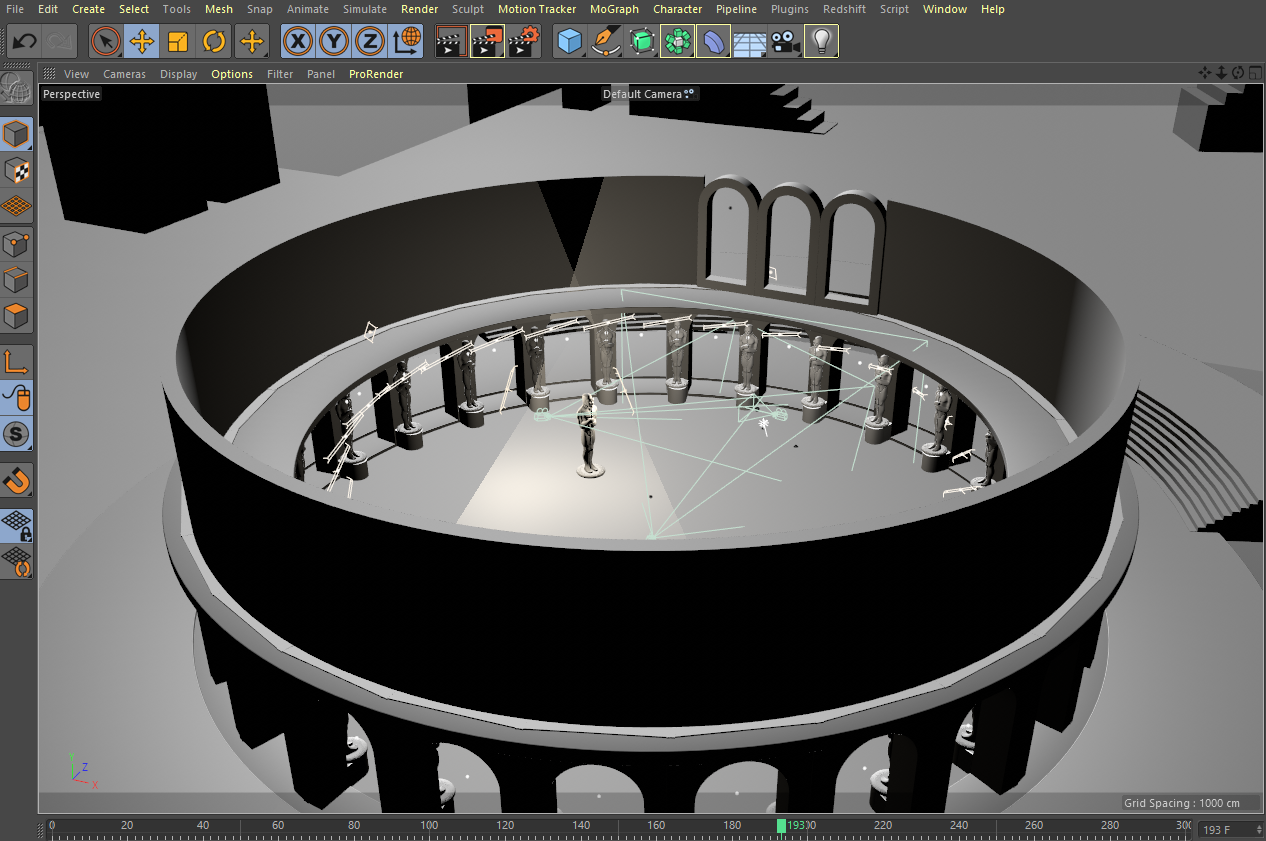
Task: Toggle Y-axis lock
Action: [x=334, y=41]
